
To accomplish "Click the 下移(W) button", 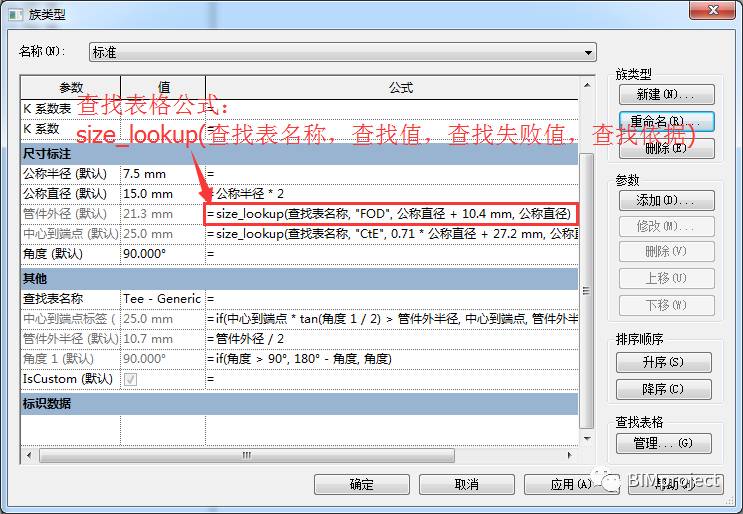I will 666,305.
